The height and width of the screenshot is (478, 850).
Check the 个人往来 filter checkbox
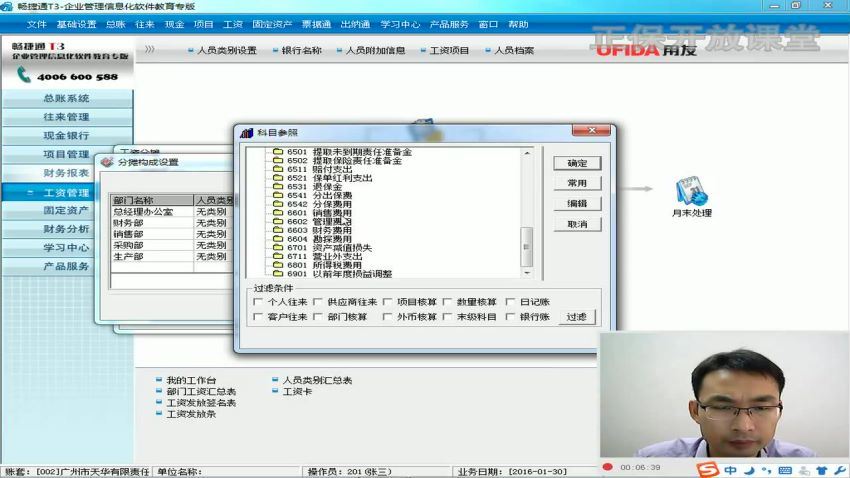(x=258, y=301)
